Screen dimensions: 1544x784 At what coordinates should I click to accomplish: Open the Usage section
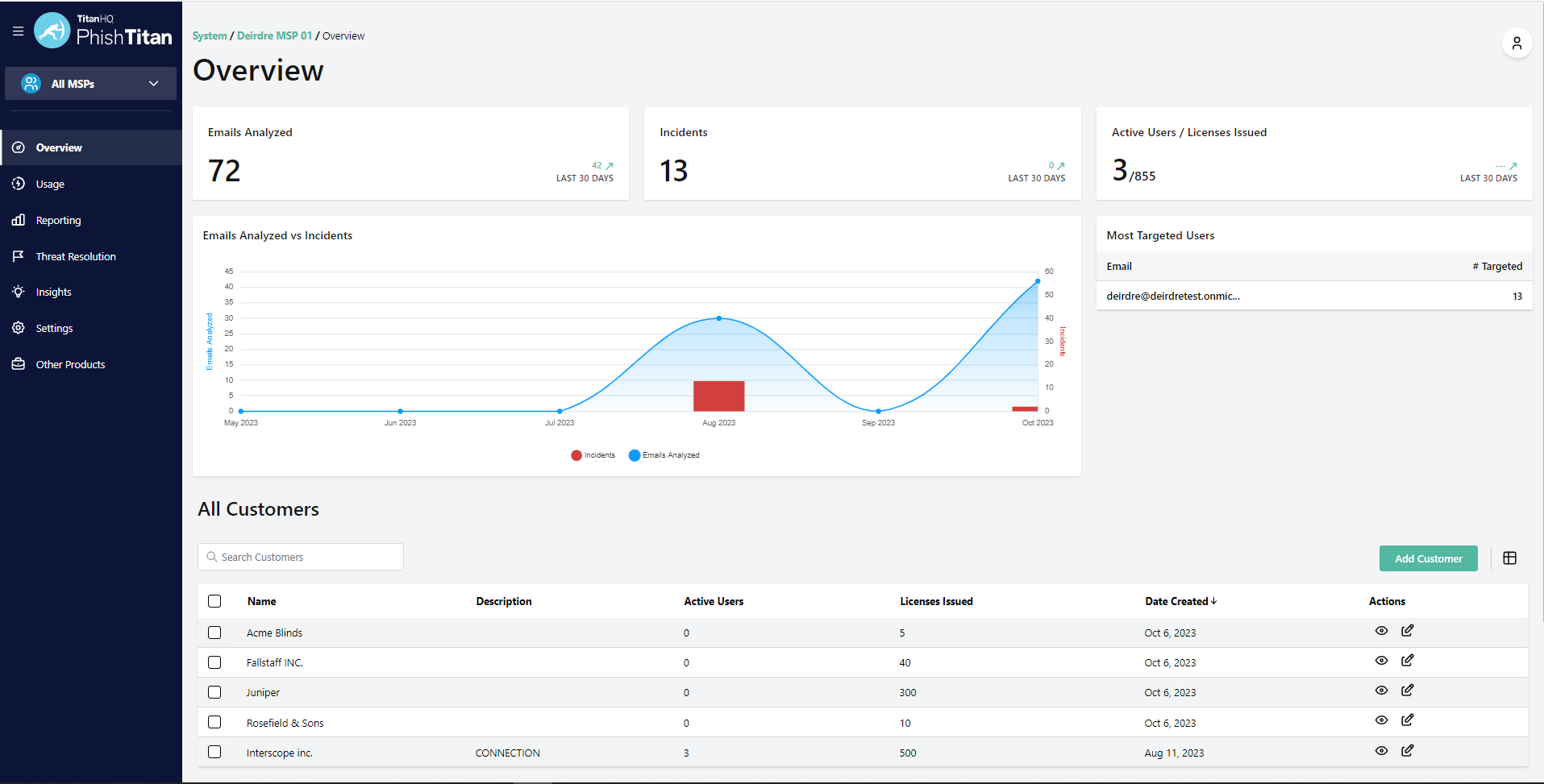pos(50,184)
